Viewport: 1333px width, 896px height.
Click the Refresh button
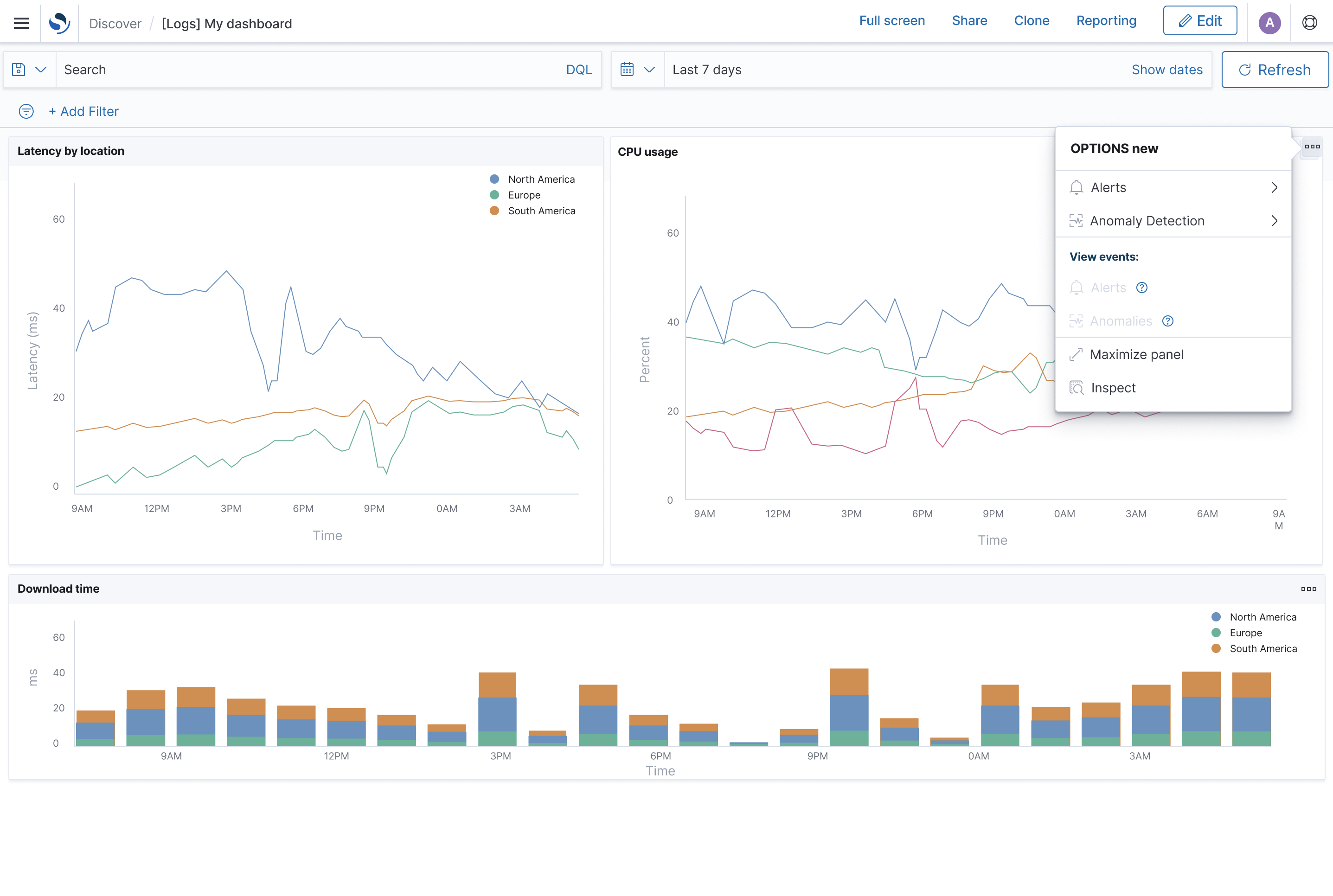(x=1274, y=70)
